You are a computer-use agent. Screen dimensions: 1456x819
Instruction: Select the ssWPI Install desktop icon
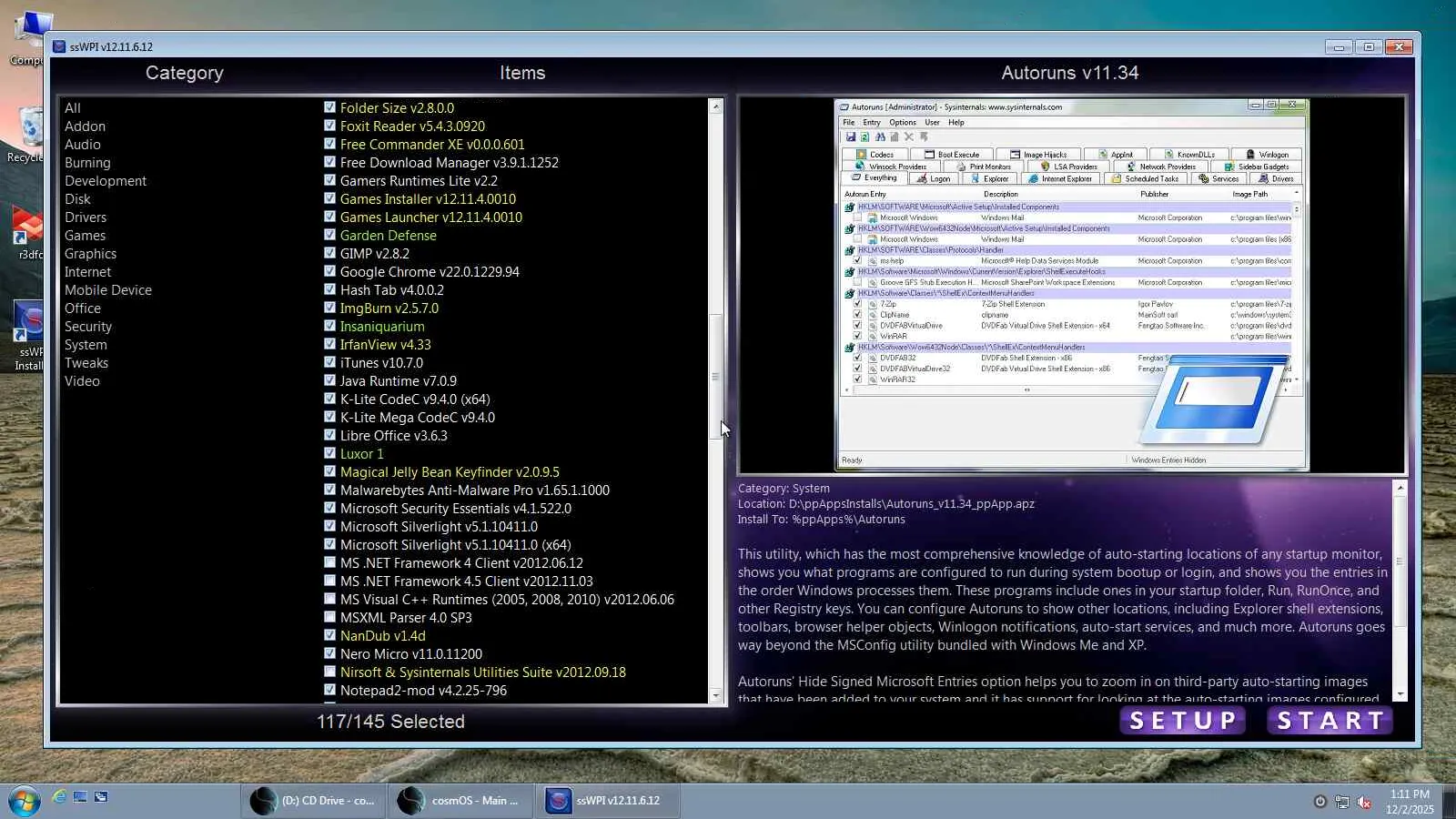pyautogui.click(x=27, y=337)
